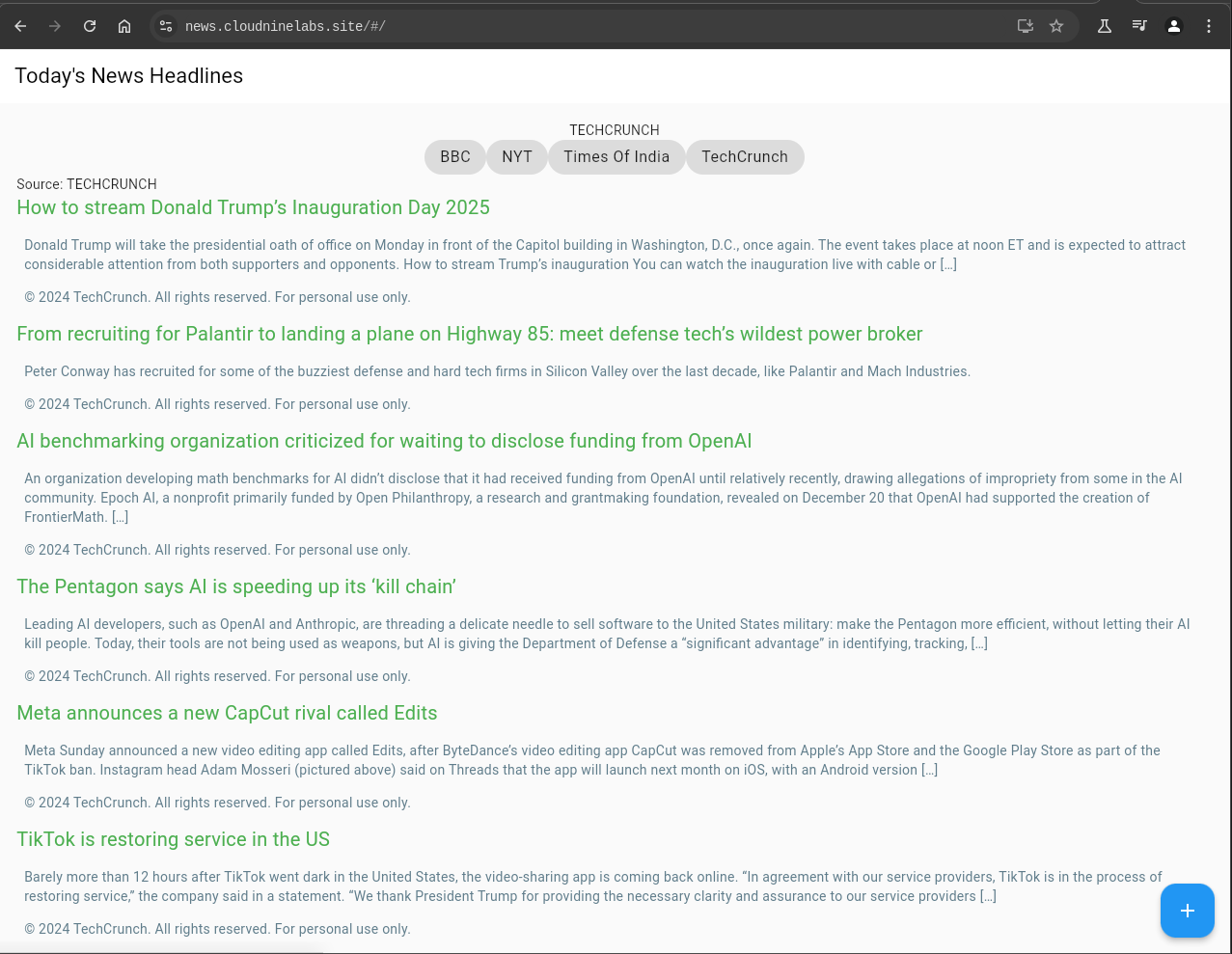Click the Meta Sunday announcement summary

pos(592,760)
